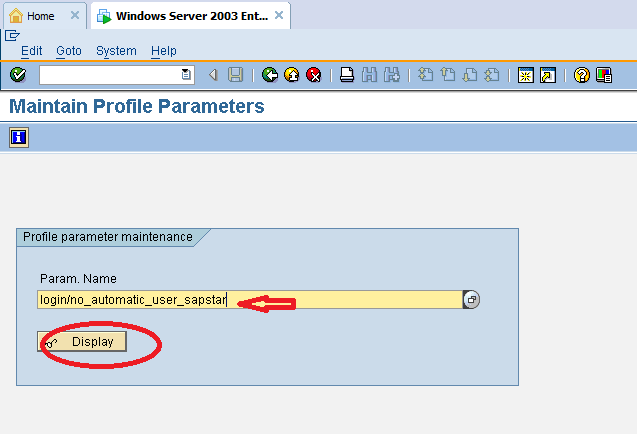Image resolution: width=637 pixels, height=434 pixels.
Task: Click the Save diskette icon
Action: pos(236,75)
